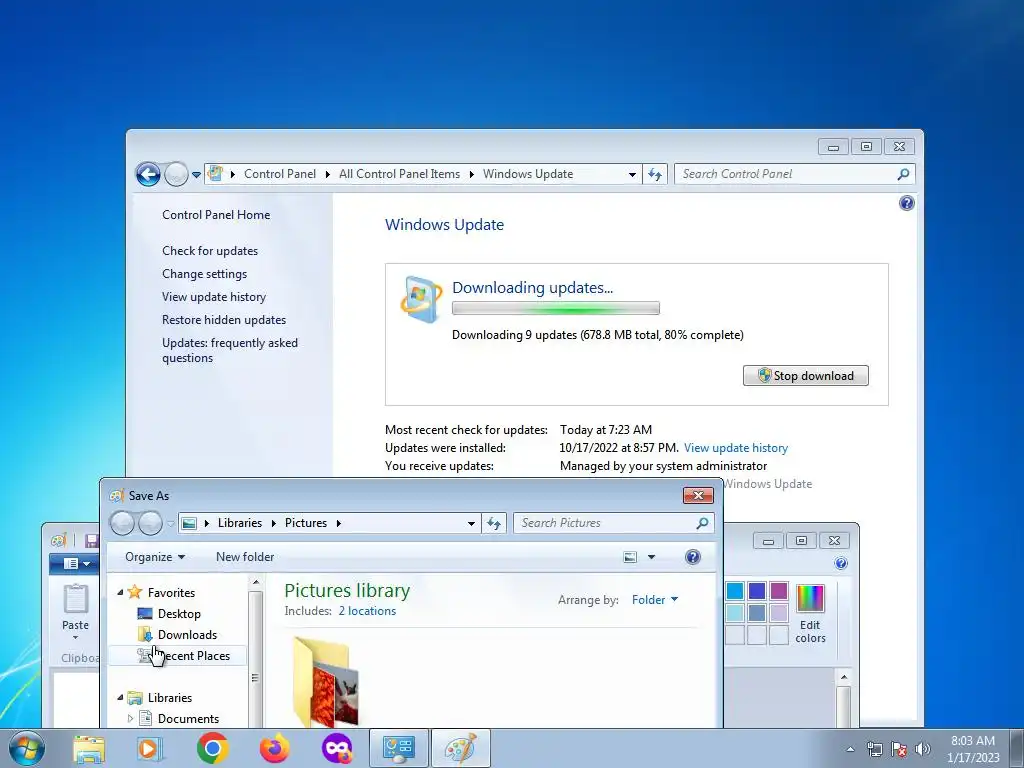Click Save icon in Paint quick access

coord(91,540)
